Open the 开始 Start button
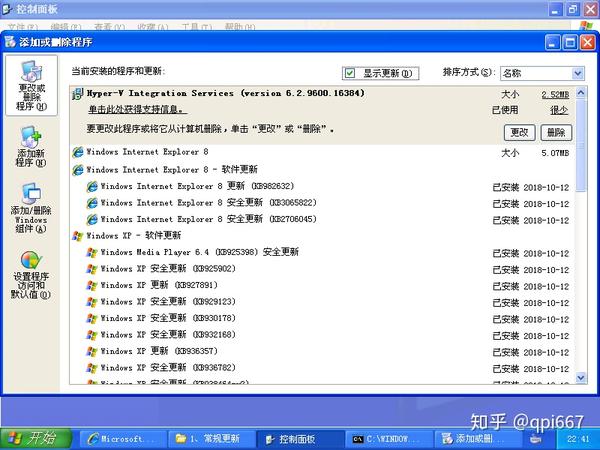The height and width of the screenshot is (450, 600). click(36, 439)
